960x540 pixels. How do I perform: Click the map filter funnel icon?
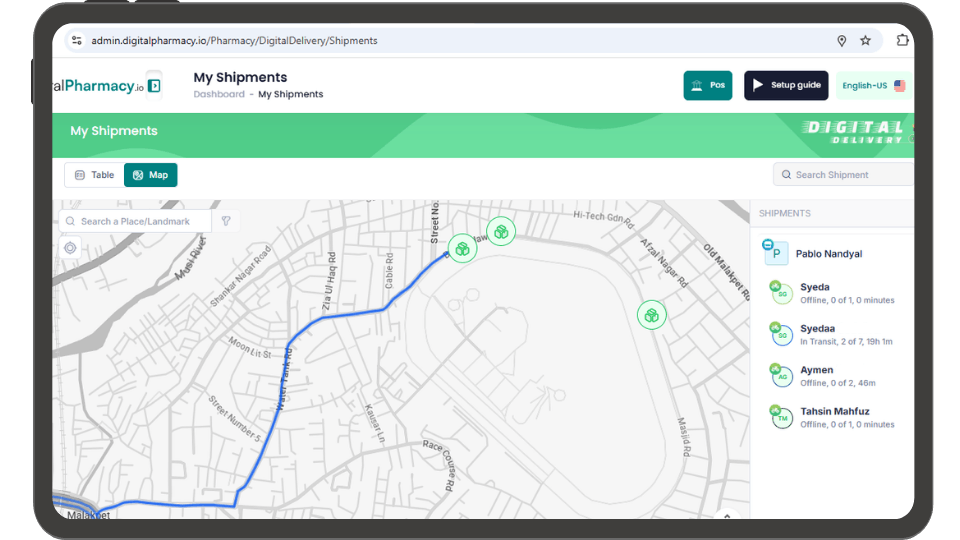226,221
